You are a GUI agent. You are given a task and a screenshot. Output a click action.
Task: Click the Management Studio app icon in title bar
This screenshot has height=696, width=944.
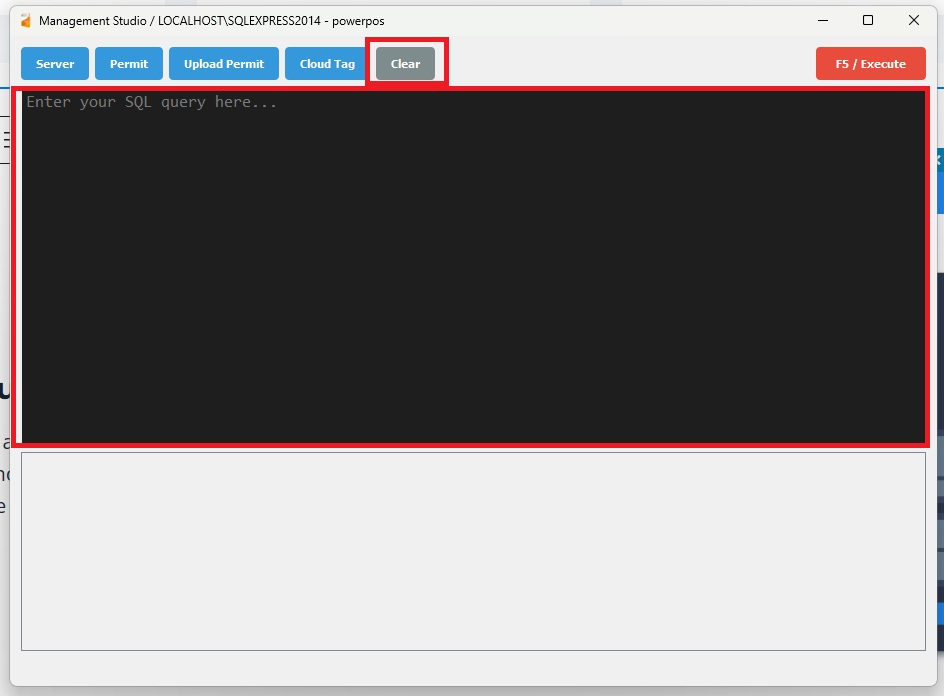coord(26,21)
